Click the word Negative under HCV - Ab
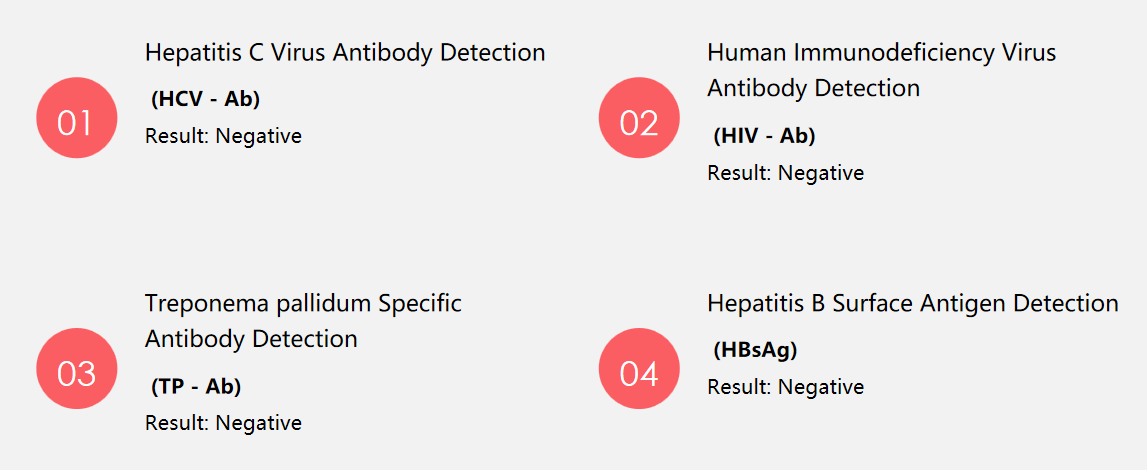Viewport: 1147px width, 470px height. point(258,136)
